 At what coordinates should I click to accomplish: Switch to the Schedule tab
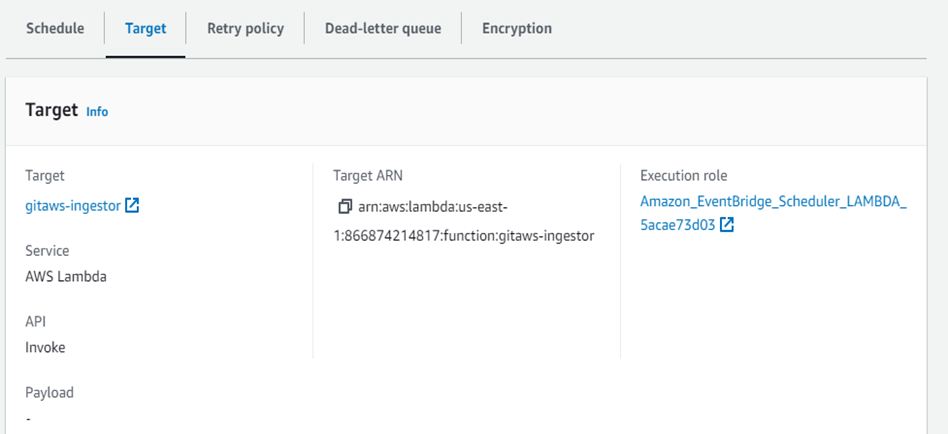[x=55, y=28]
